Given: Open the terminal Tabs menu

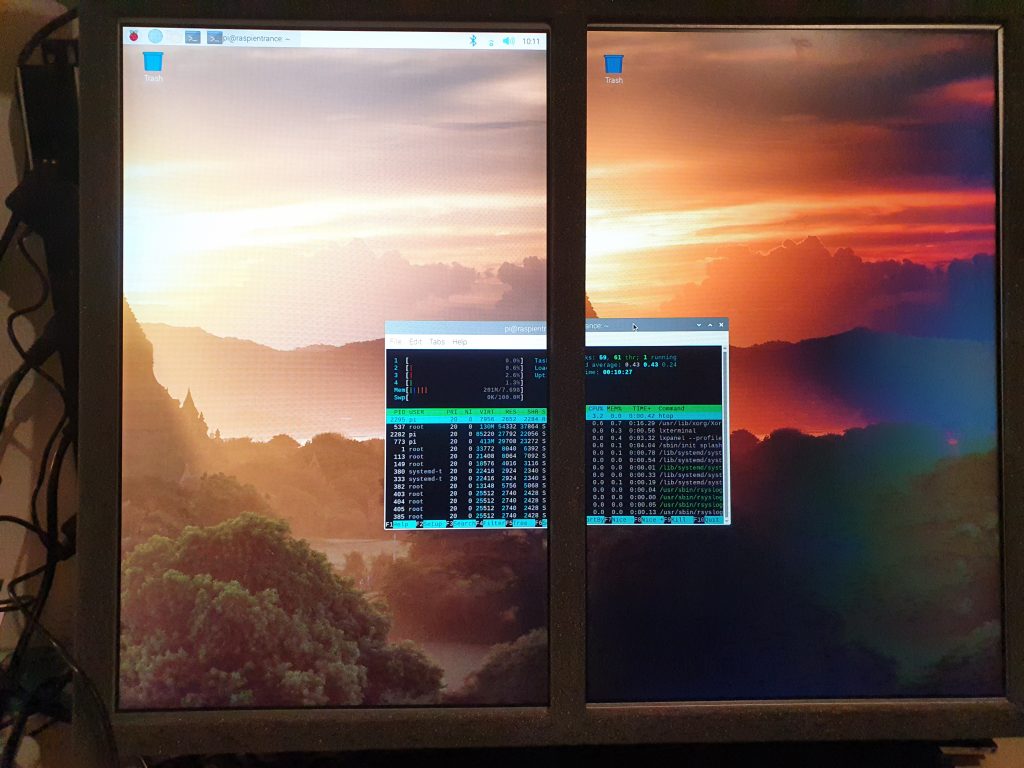Looking at the screenshot, I should 437,342.
